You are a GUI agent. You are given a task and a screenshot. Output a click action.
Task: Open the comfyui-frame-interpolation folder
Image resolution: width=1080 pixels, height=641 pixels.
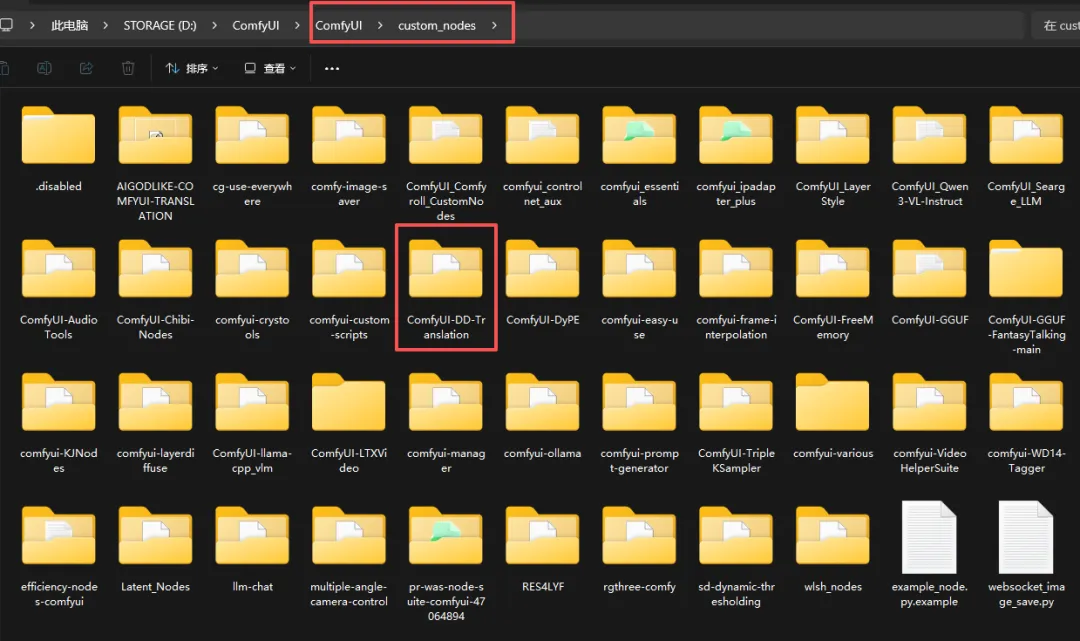[x=736, y=269]
